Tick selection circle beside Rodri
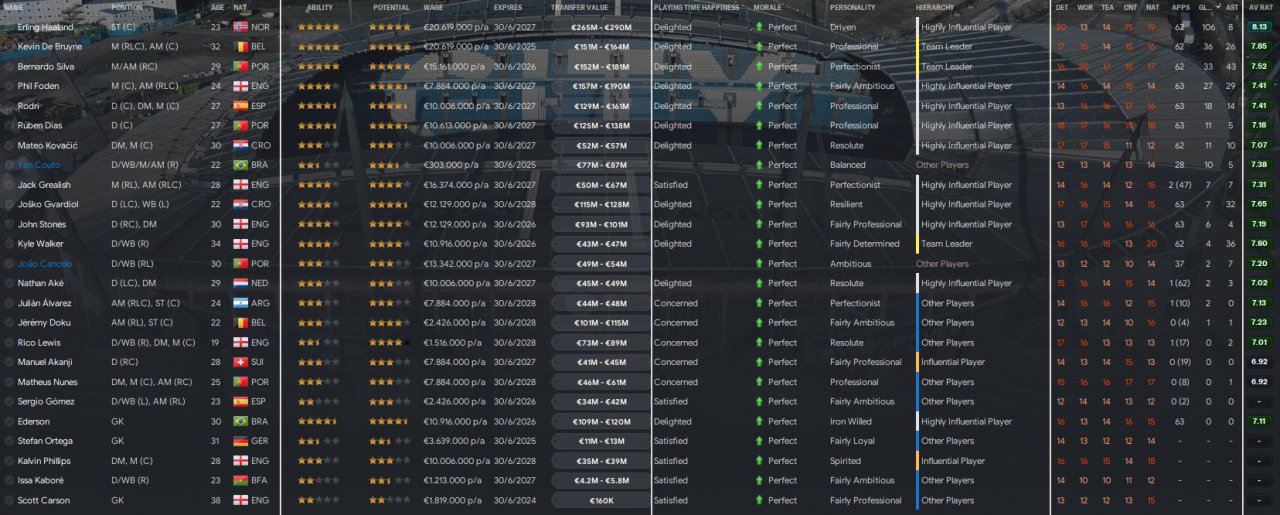 point(9,106)
